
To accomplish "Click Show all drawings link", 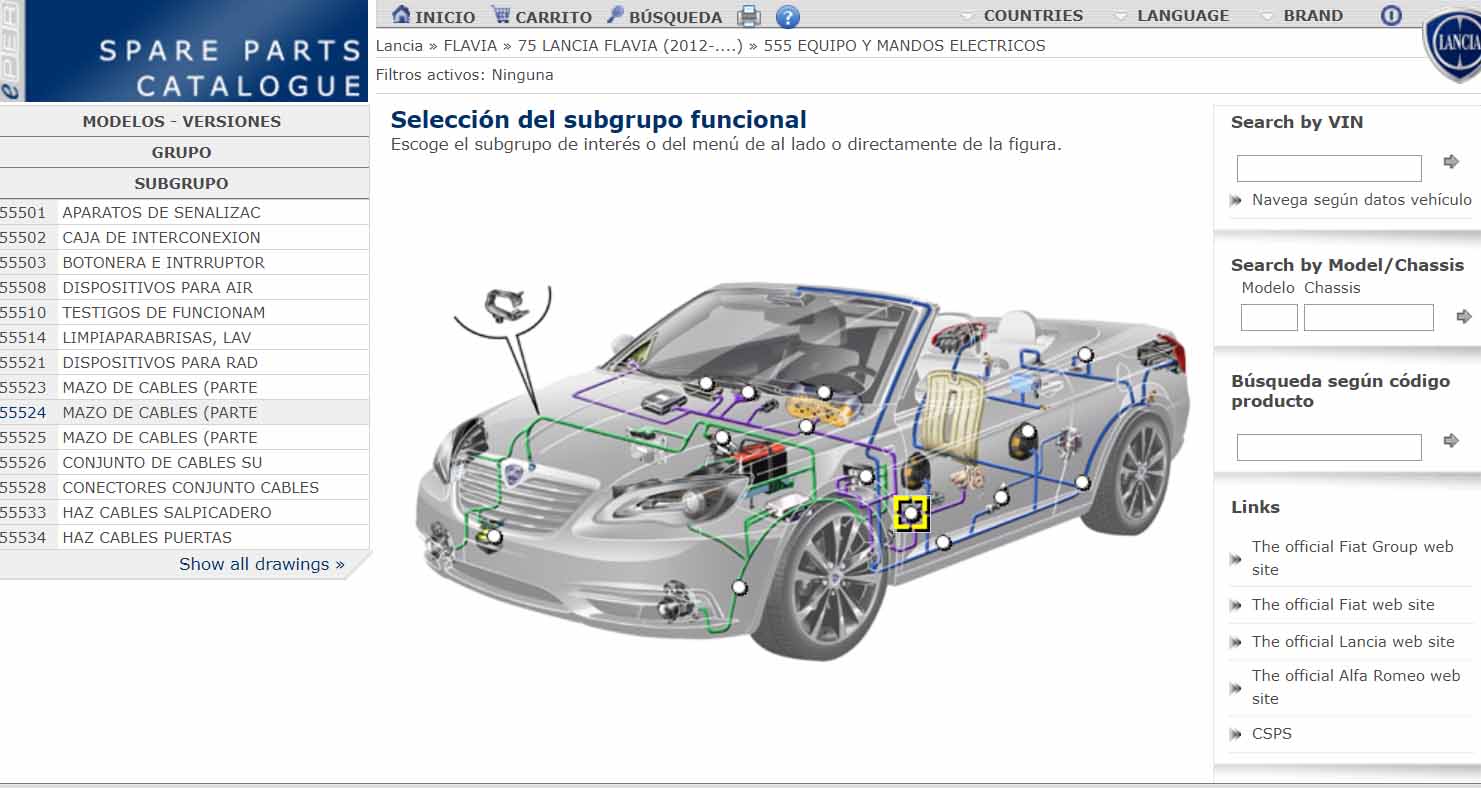I will pyautogui.click(x=262, y=564).
